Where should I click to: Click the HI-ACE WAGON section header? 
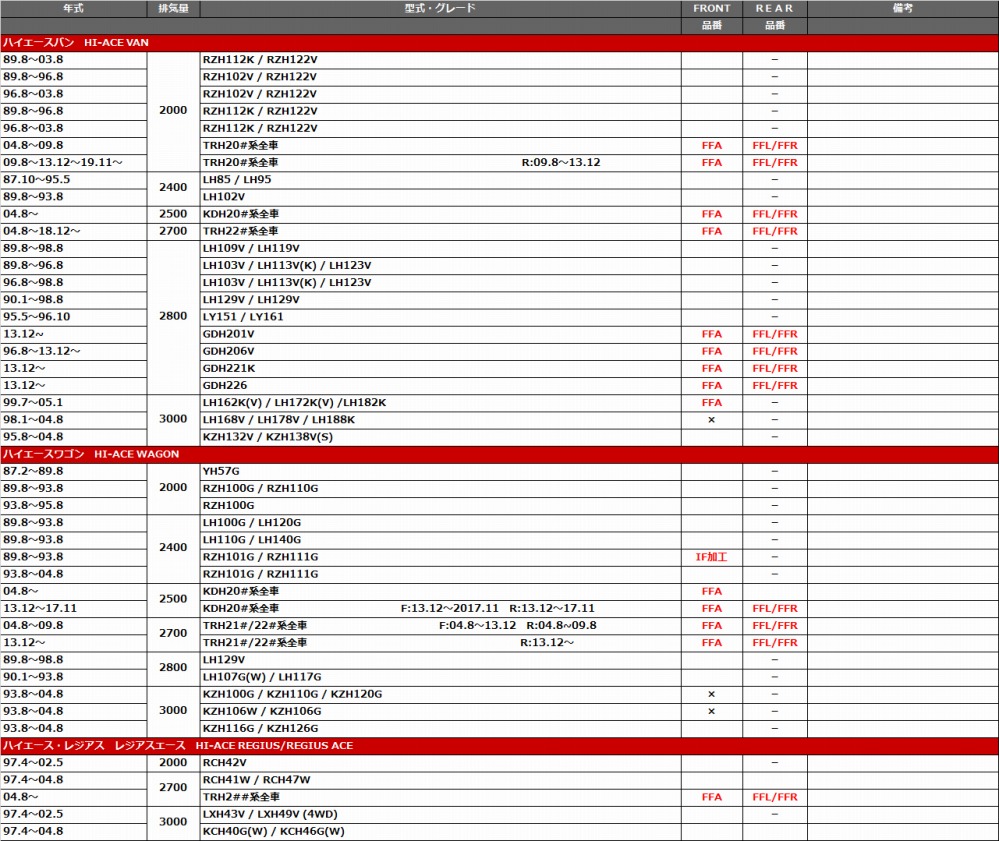pos(500,454)
